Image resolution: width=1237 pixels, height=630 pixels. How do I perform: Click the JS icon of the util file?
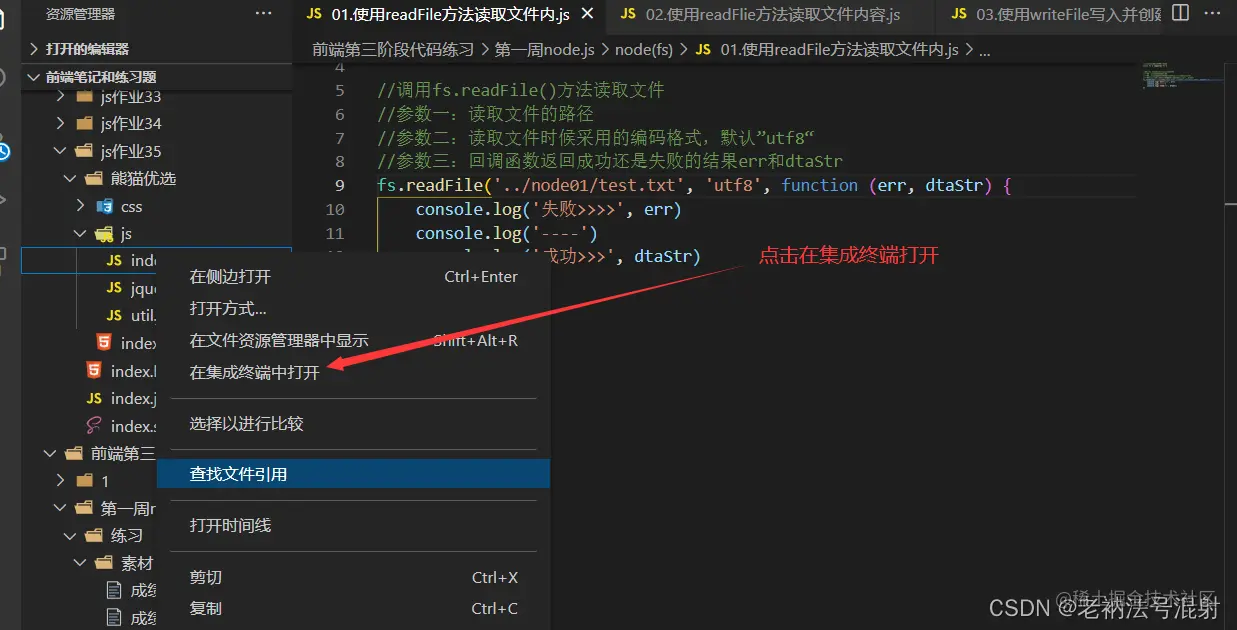115,315
